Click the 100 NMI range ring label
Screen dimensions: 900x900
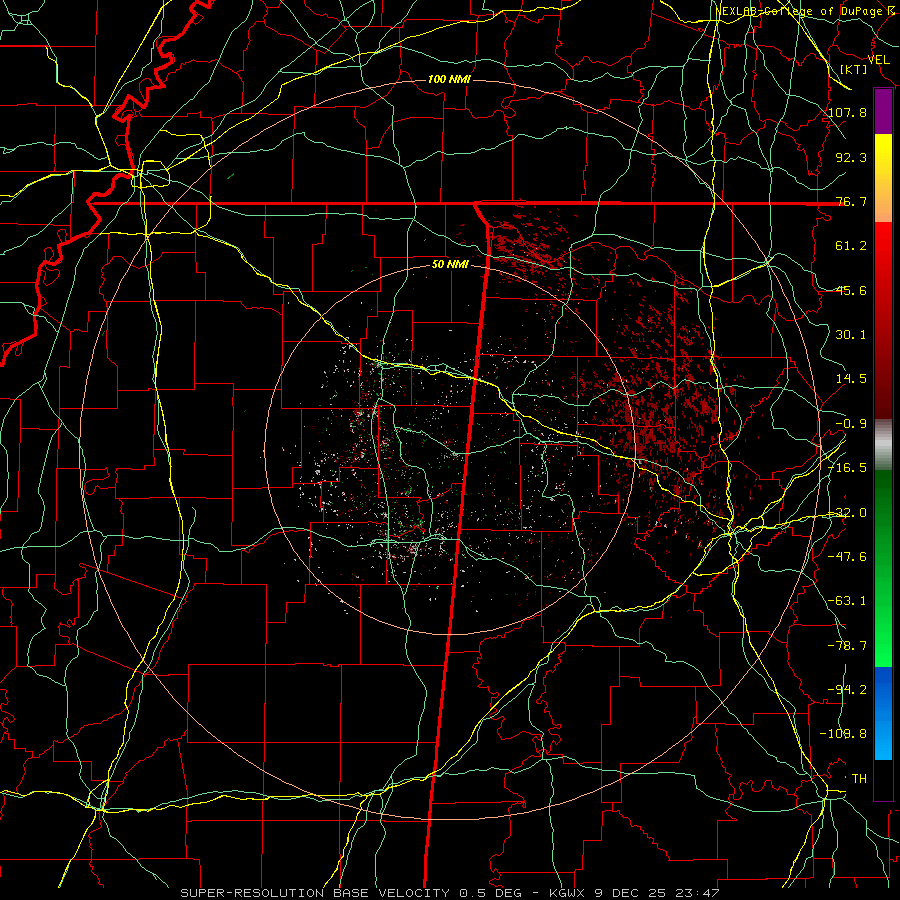click(x=449, y=79)
